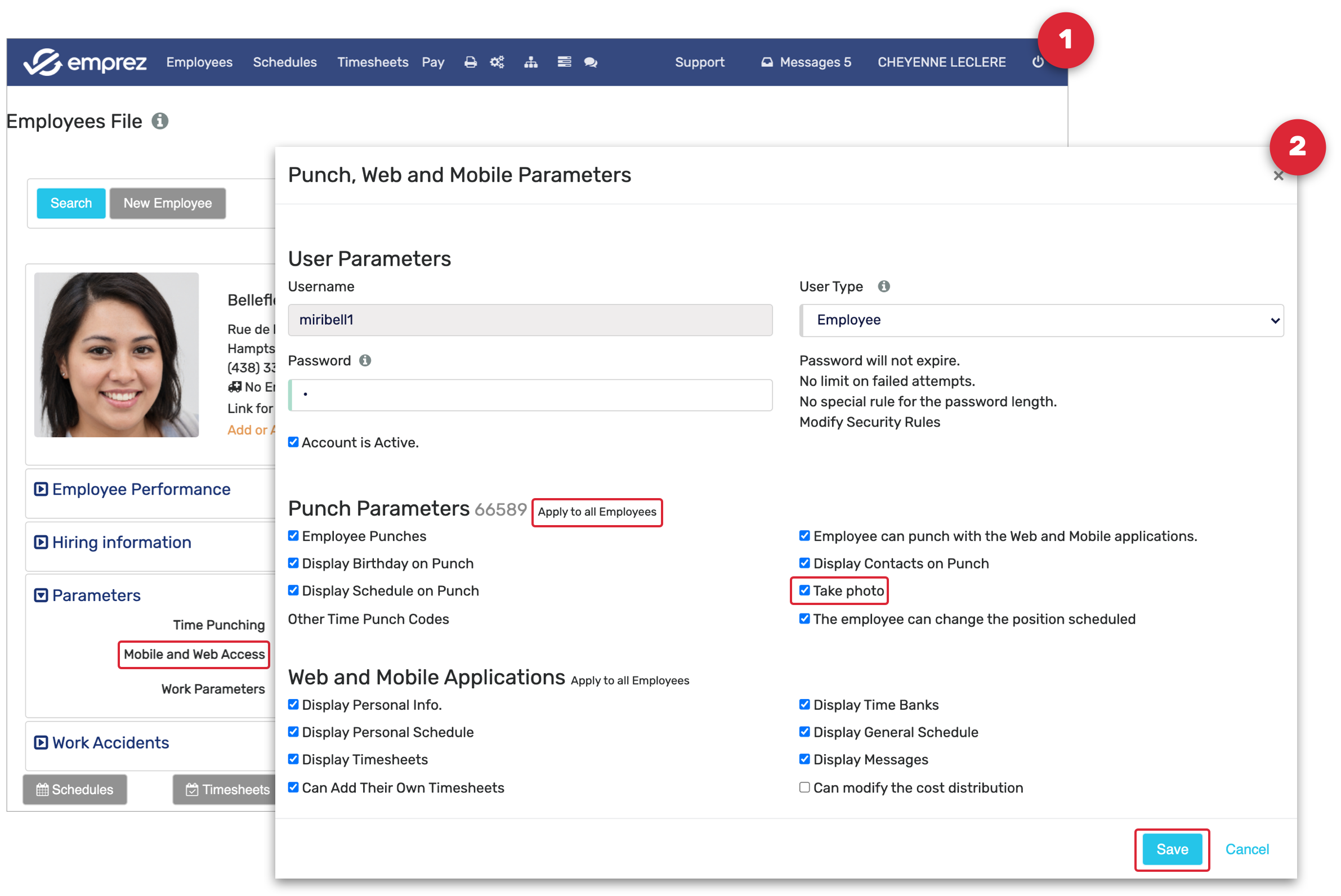This screenshot has height=896, width=1341.
Task: Open the Timesheets menu
Action: (x=372, y=62)
